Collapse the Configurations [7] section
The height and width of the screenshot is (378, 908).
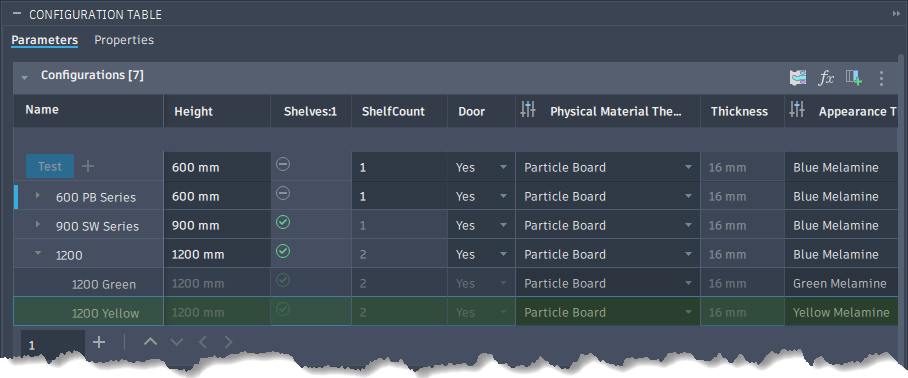pos(24,77)
